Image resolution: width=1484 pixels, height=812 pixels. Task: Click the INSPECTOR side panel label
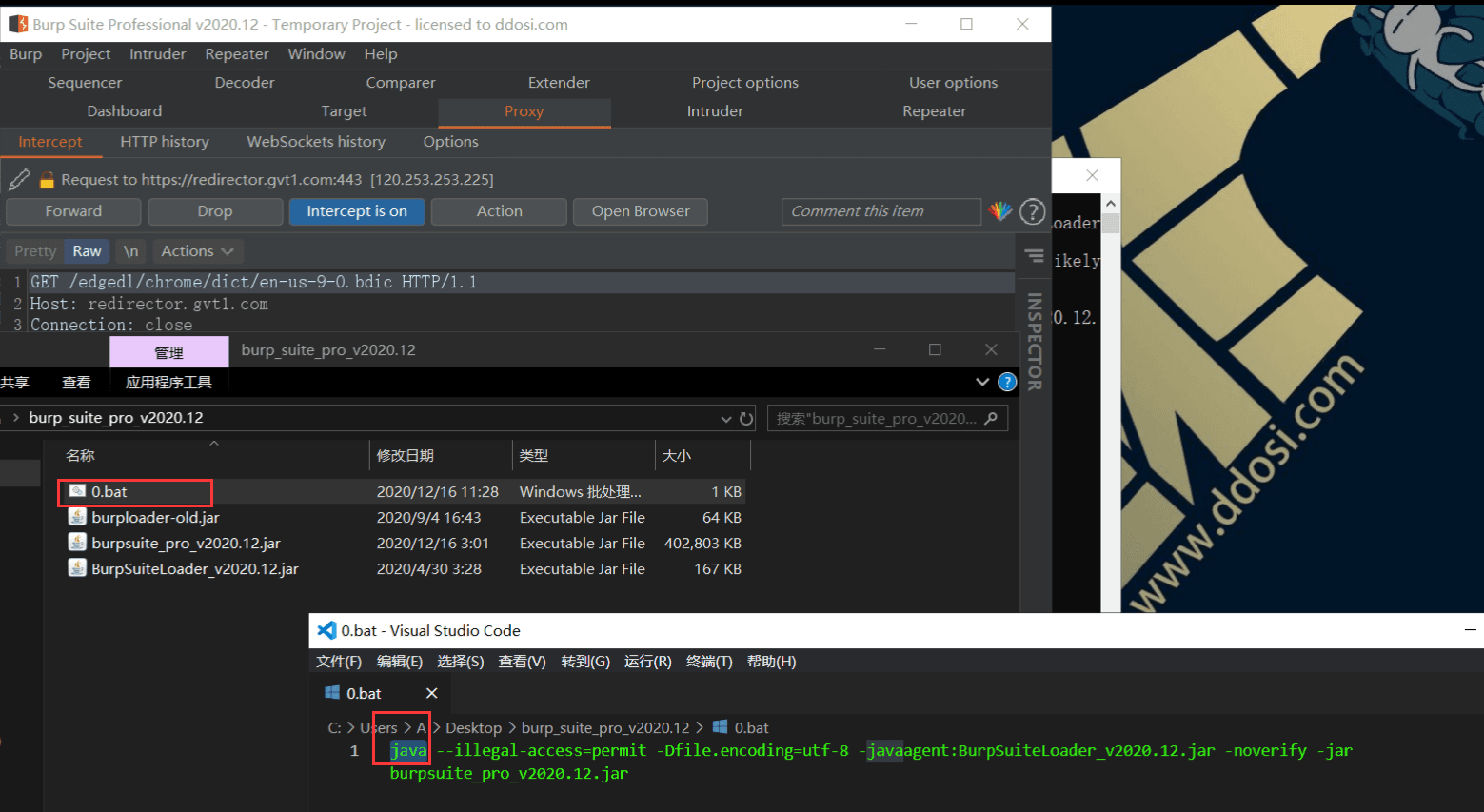pyautogui.click(x=1034, y=341)
